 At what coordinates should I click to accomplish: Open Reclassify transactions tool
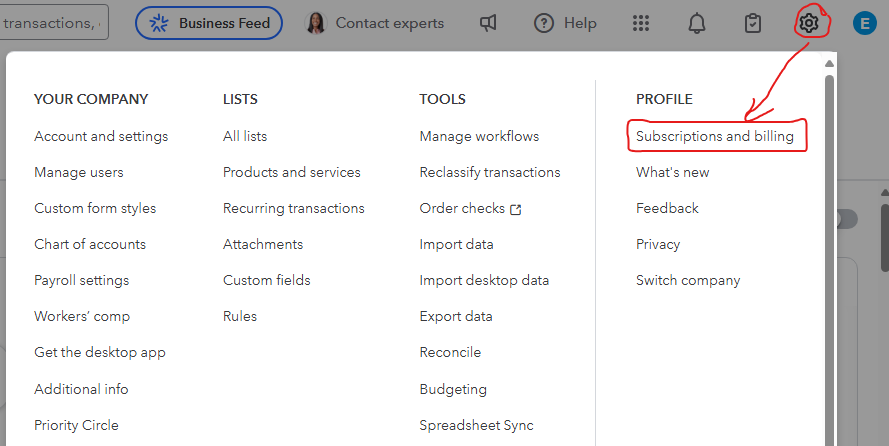(x=490, y=172)
